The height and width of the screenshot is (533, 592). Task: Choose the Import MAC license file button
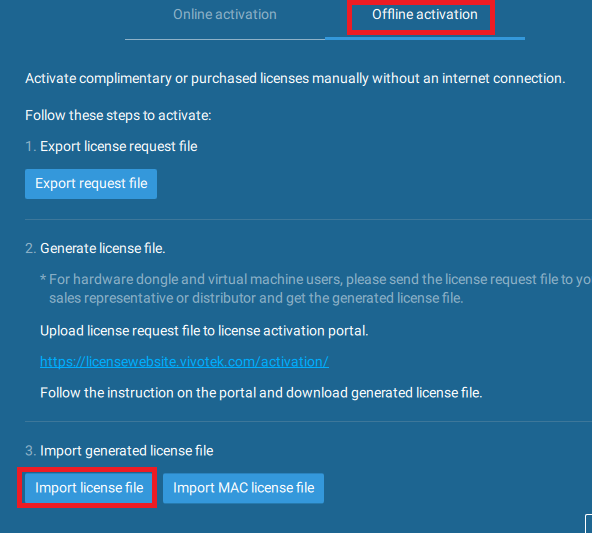pos(244,488)
